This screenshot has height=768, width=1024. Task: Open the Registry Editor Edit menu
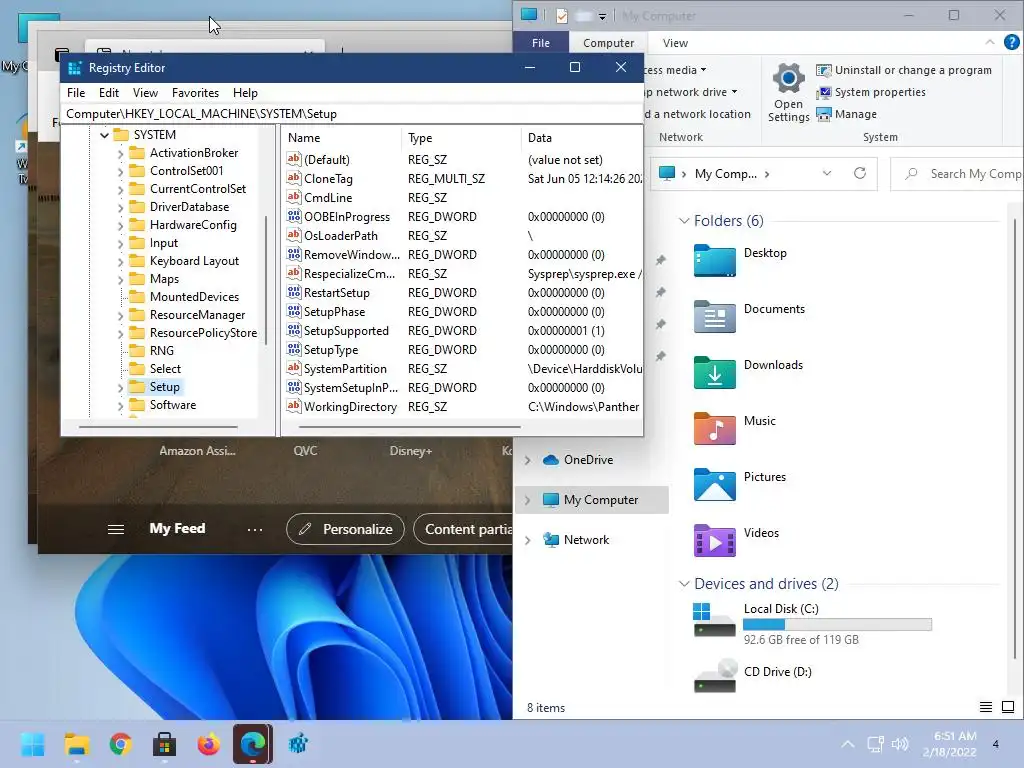coord(108,93)
